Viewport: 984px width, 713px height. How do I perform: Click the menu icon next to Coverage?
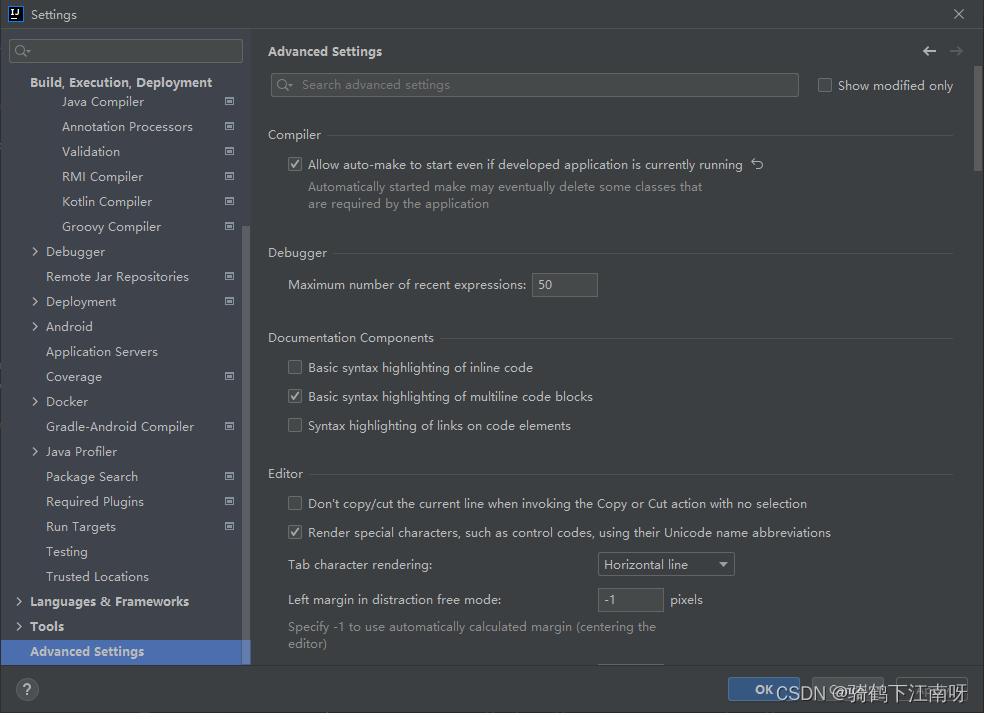click(x=229, y=376)
